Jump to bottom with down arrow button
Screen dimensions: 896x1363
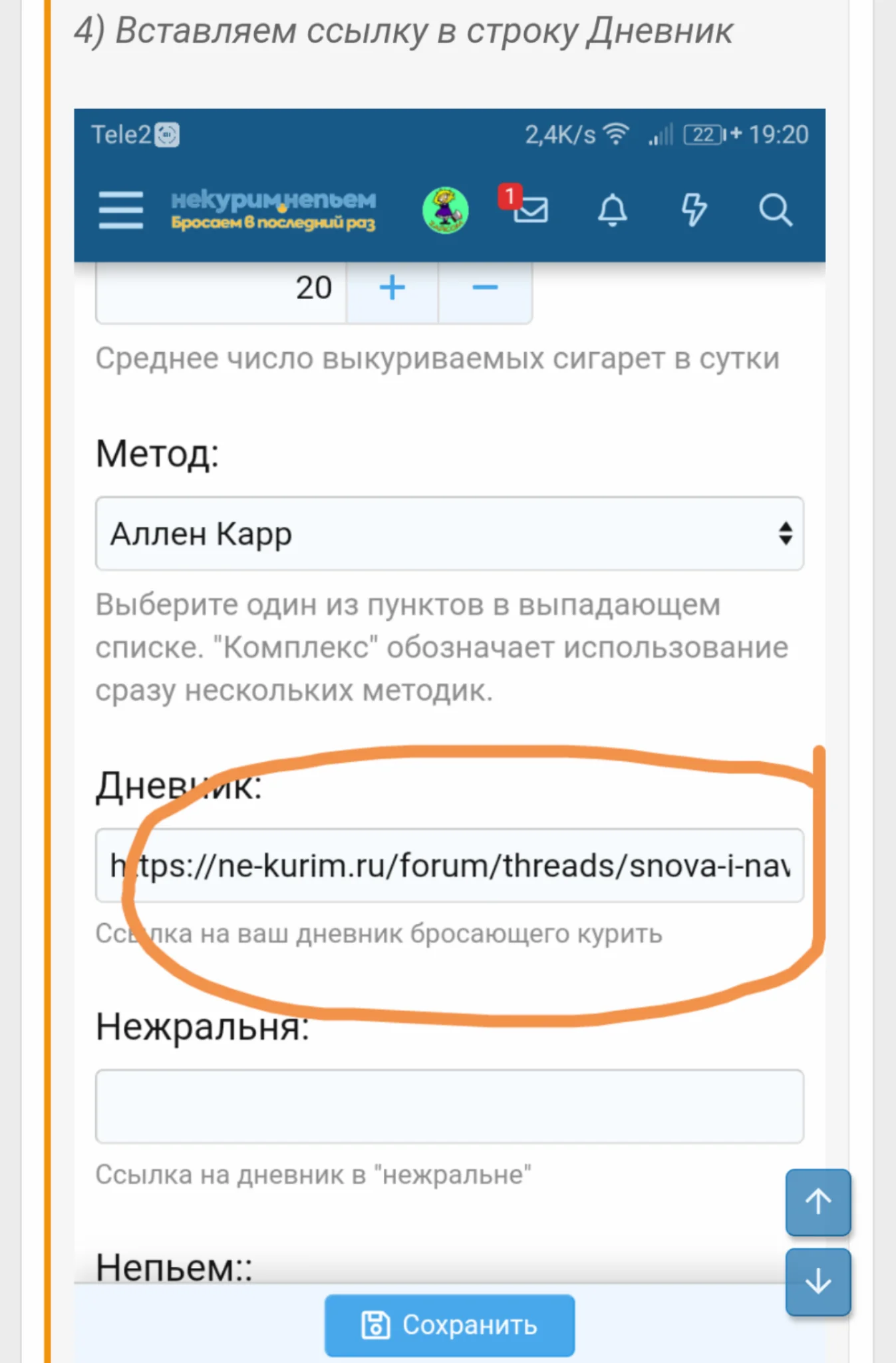pos(818,1282)
